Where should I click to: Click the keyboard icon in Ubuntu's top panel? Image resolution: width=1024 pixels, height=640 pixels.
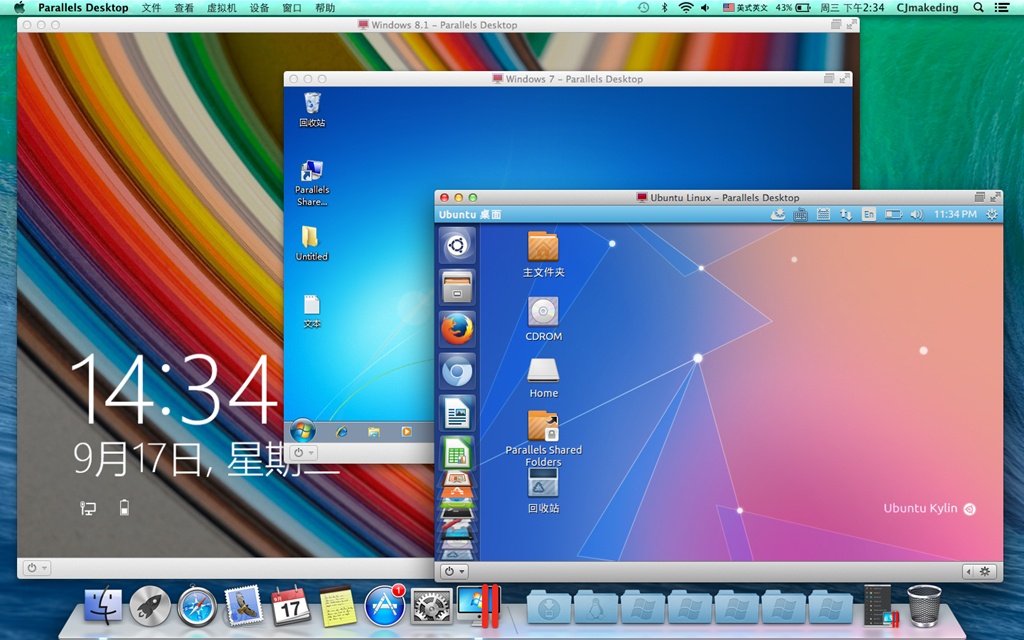[x=799, y=214]
